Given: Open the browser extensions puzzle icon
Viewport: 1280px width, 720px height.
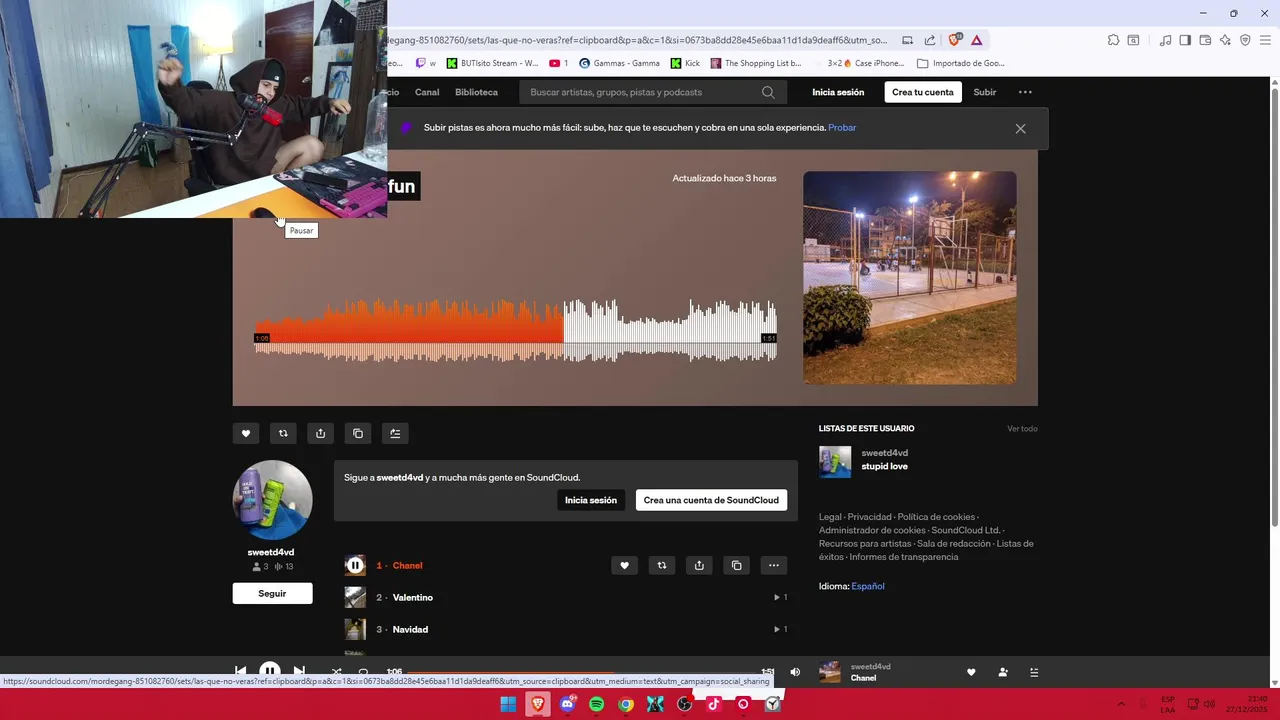Looking at the screenshot, I should [x=1113, y=40].
